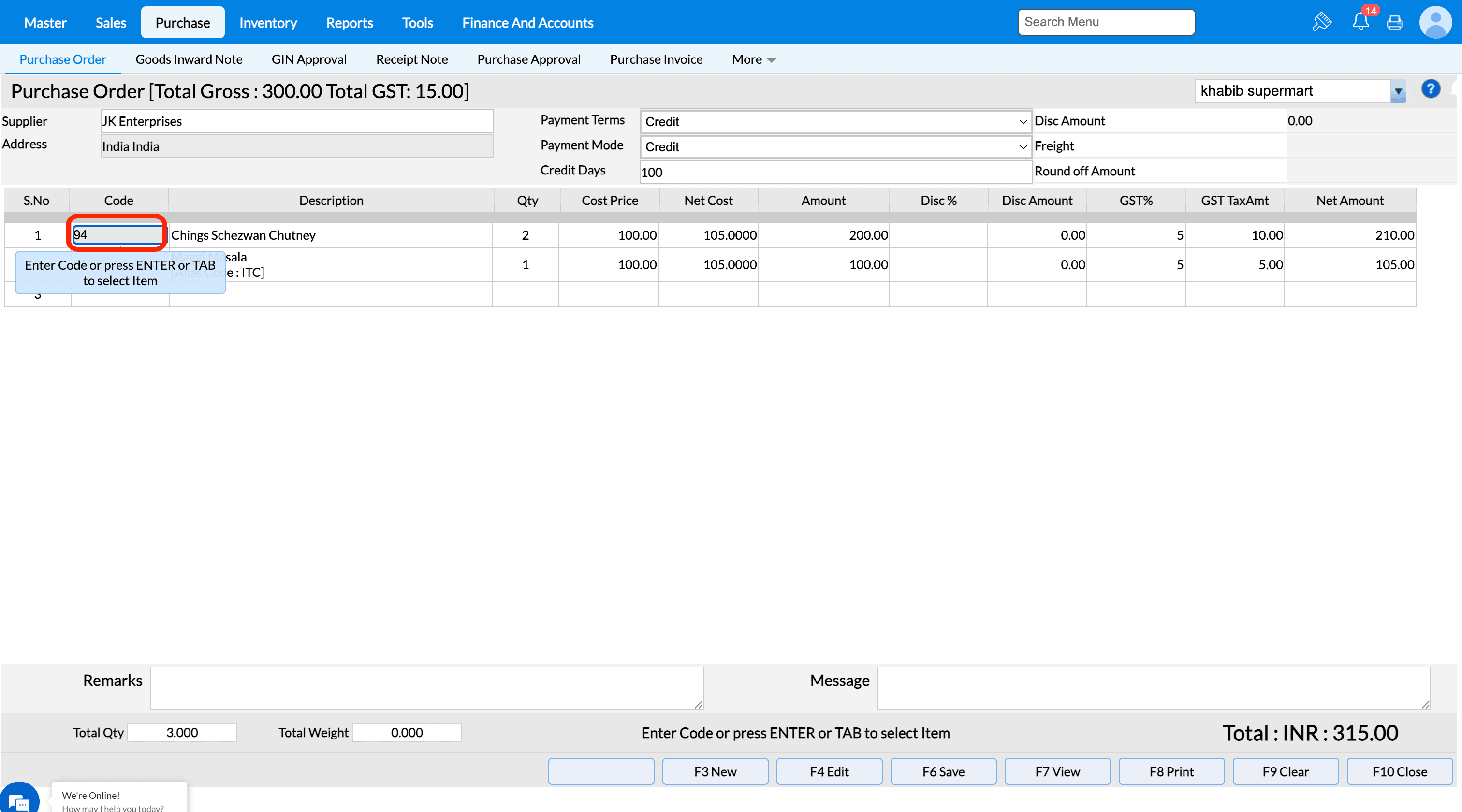Open the Payment Terms dropdown
Screen dimensions: 1462x812
click(835, 121)
